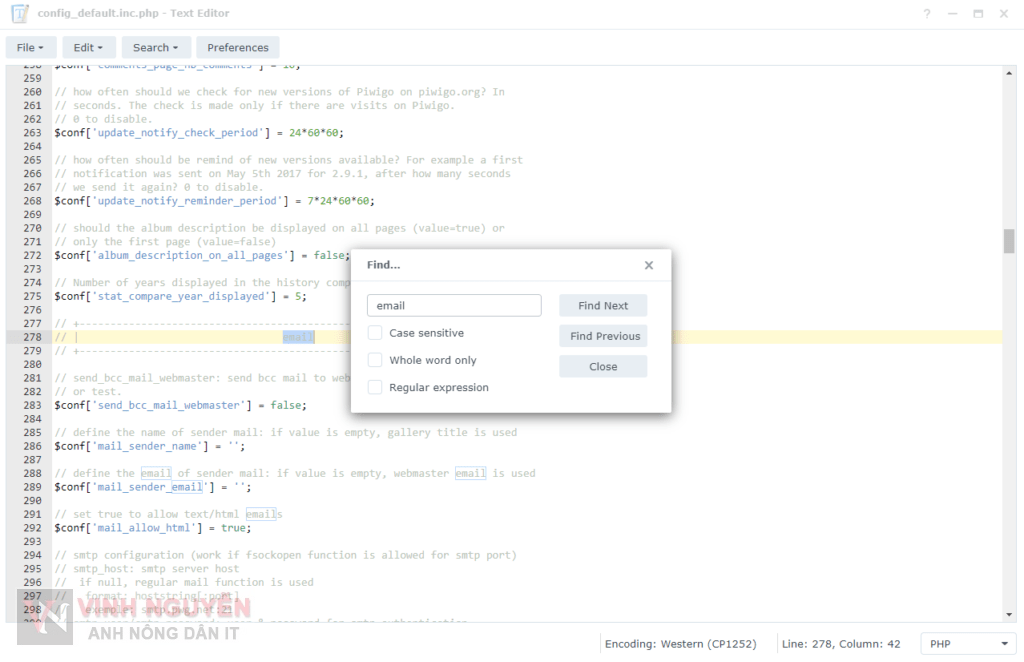Click the Encoding: Western (CP1252) indicator
1024x662 pixels.
tap(682, 644)
